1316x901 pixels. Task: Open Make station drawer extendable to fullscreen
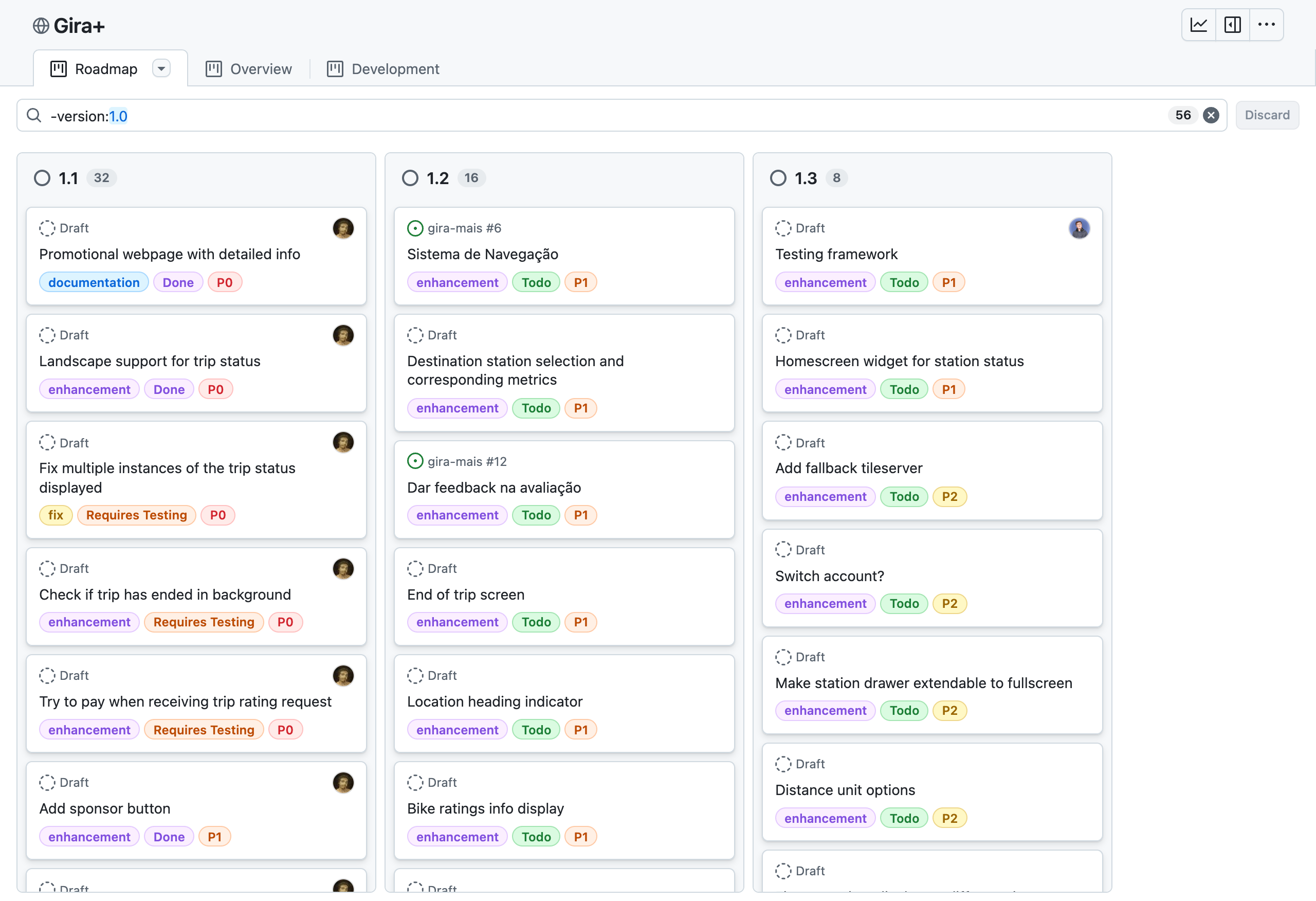click(924, 683)
